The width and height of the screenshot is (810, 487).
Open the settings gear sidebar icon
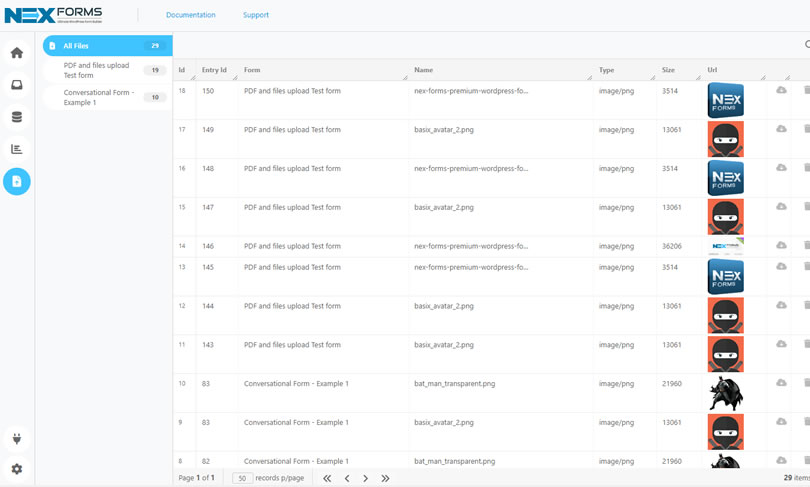coord(17,469)
